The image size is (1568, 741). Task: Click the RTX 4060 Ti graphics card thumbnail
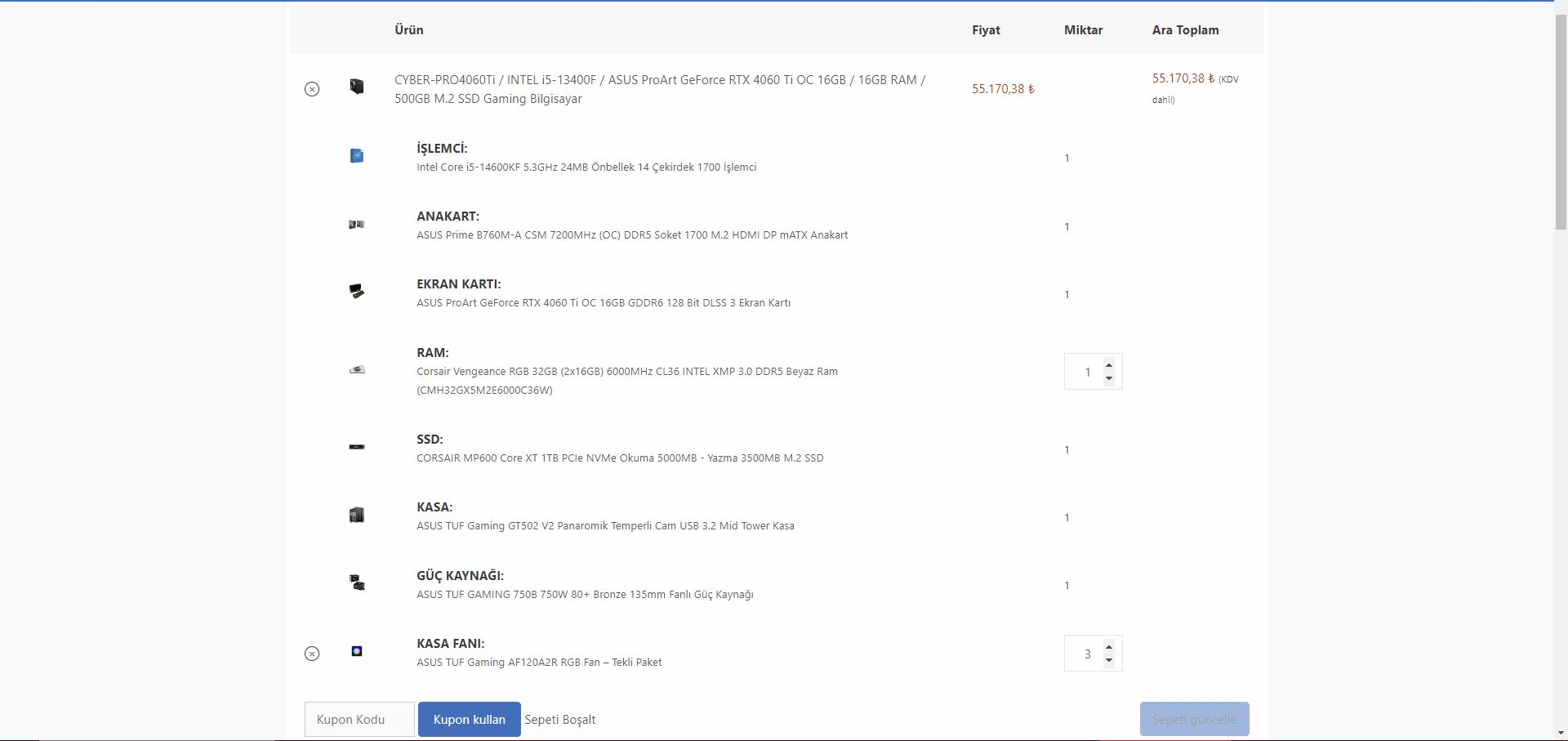pos(357,292)
